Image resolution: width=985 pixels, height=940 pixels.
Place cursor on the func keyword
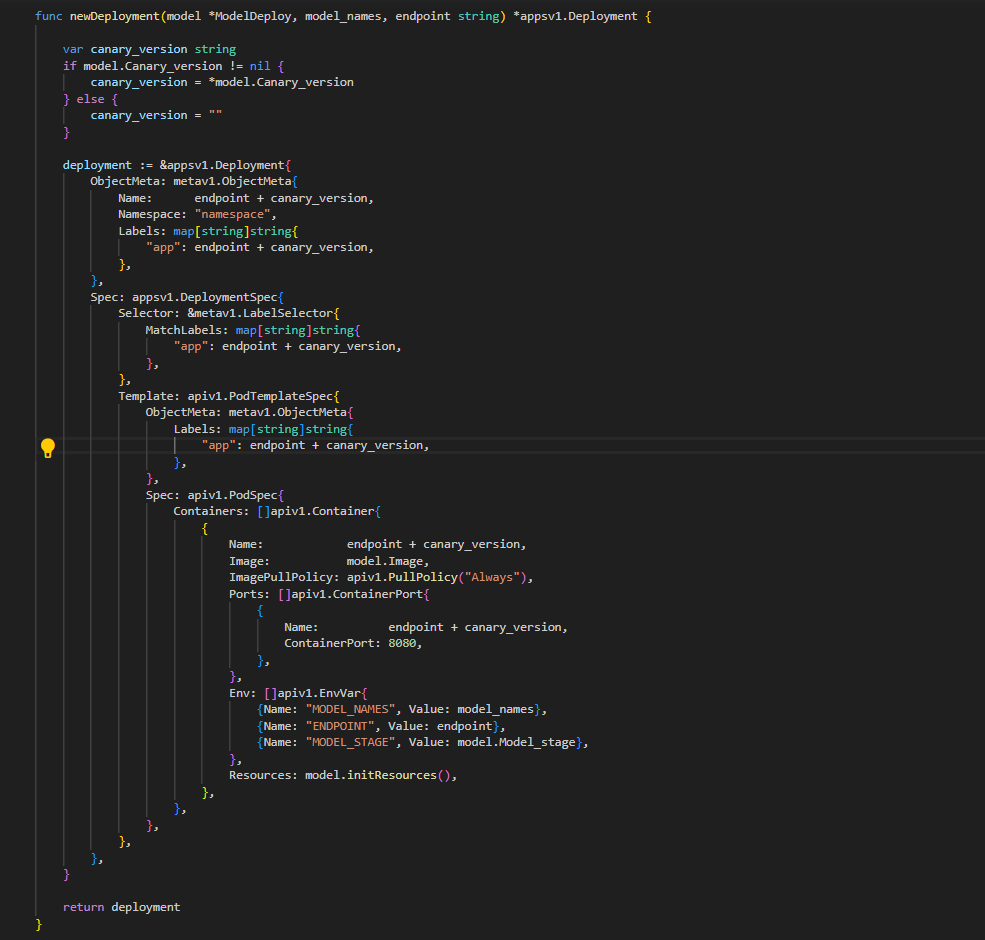tap(48, 17)
